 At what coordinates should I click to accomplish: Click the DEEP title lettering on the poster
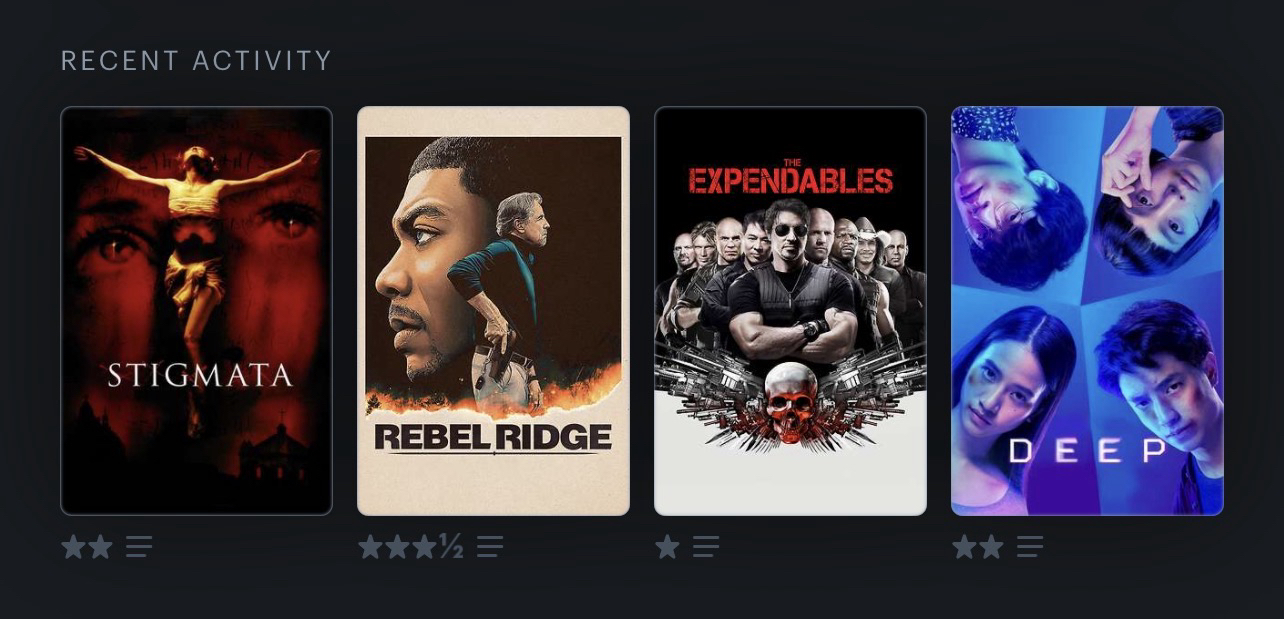[x=1087, y=451]
